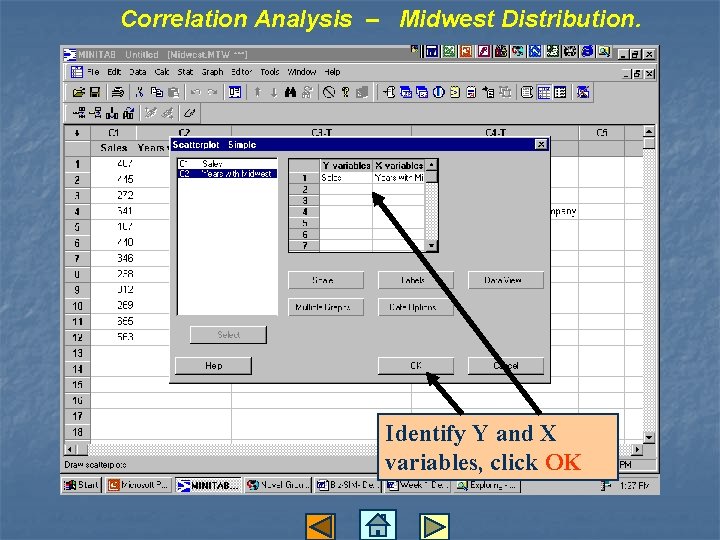Click variable table scrollbar down arrow
The height and width of the screenshot is (540, 720).
[x=431, y=246]
